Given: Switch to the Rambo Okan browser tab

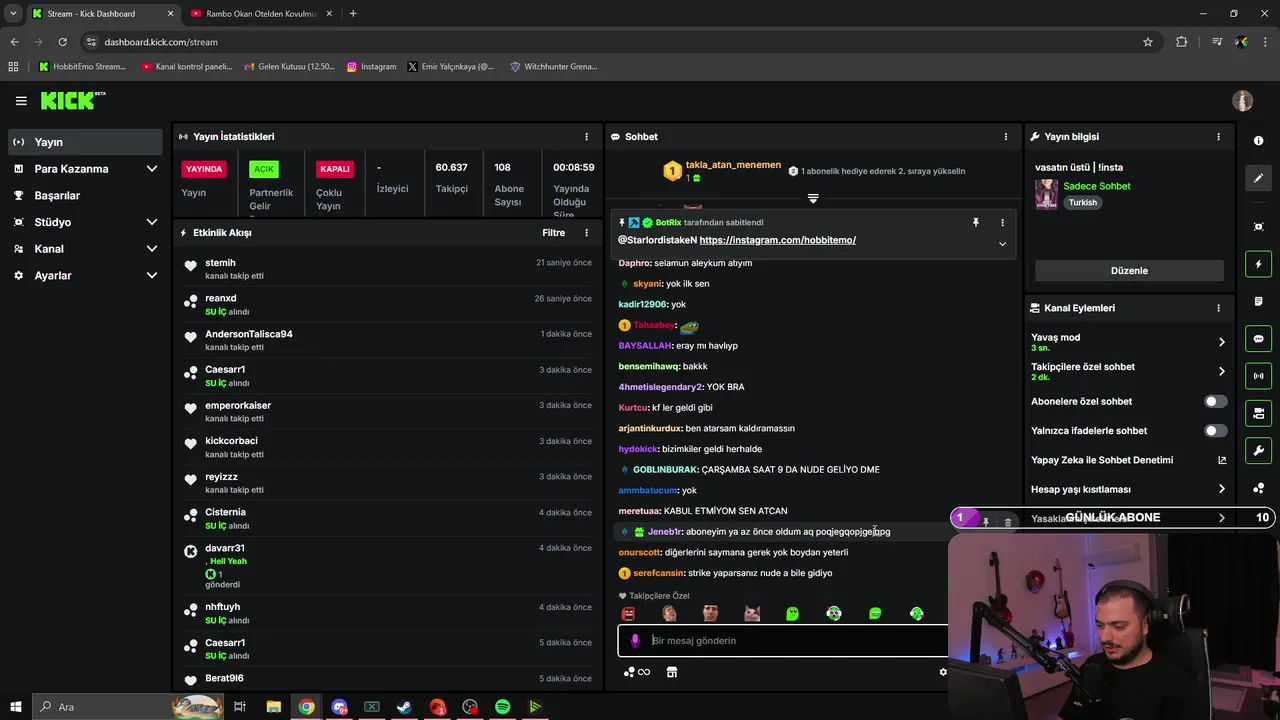Looking at the screenshot, I should pyautogui.click(x=262, y=14).
